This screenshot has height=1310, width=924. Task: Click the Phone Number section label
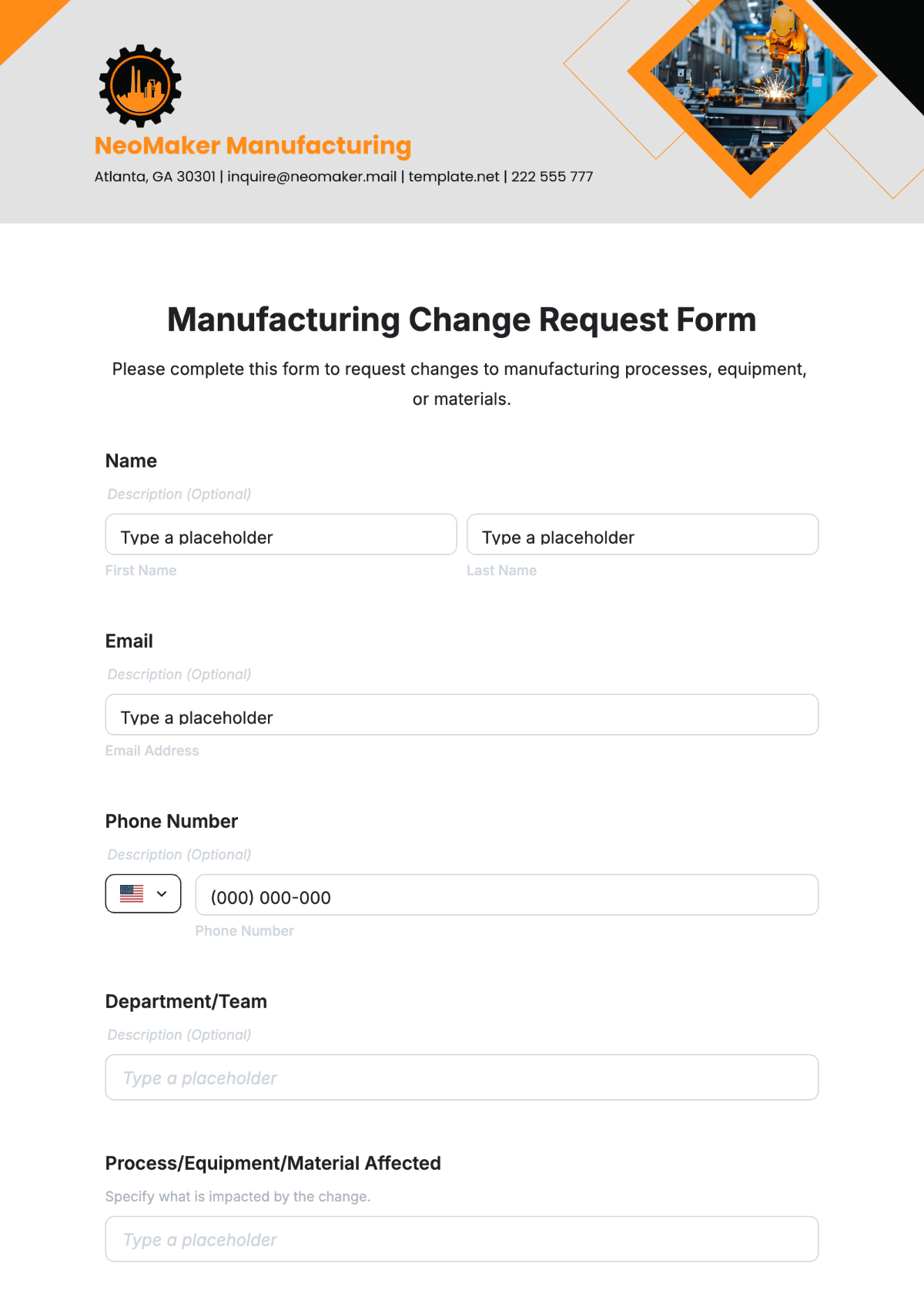click(x=172, y=822)
